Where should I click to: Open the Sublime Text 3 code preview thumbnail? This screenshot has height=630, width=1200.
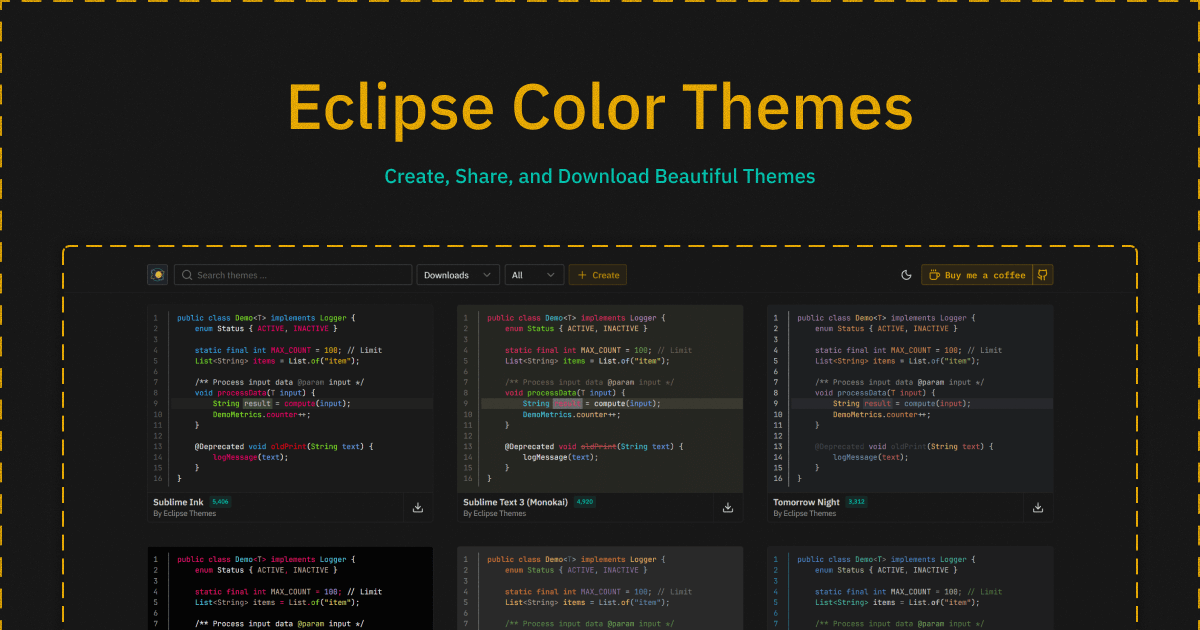pyautogui.click(x=600, y=395)
